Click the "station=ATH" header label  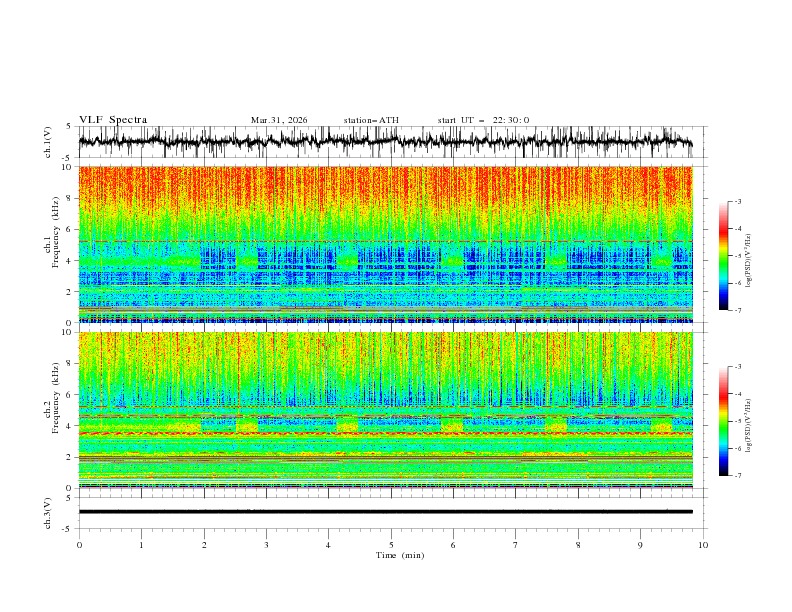[x=371, y=120]
